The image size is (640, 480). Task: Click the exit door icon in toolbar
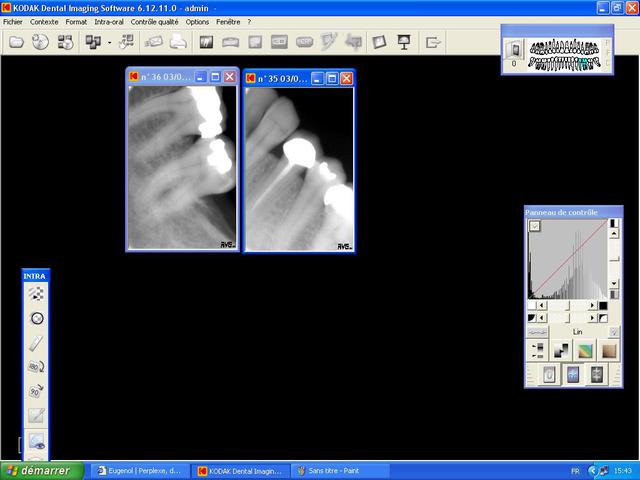[433, 42]
